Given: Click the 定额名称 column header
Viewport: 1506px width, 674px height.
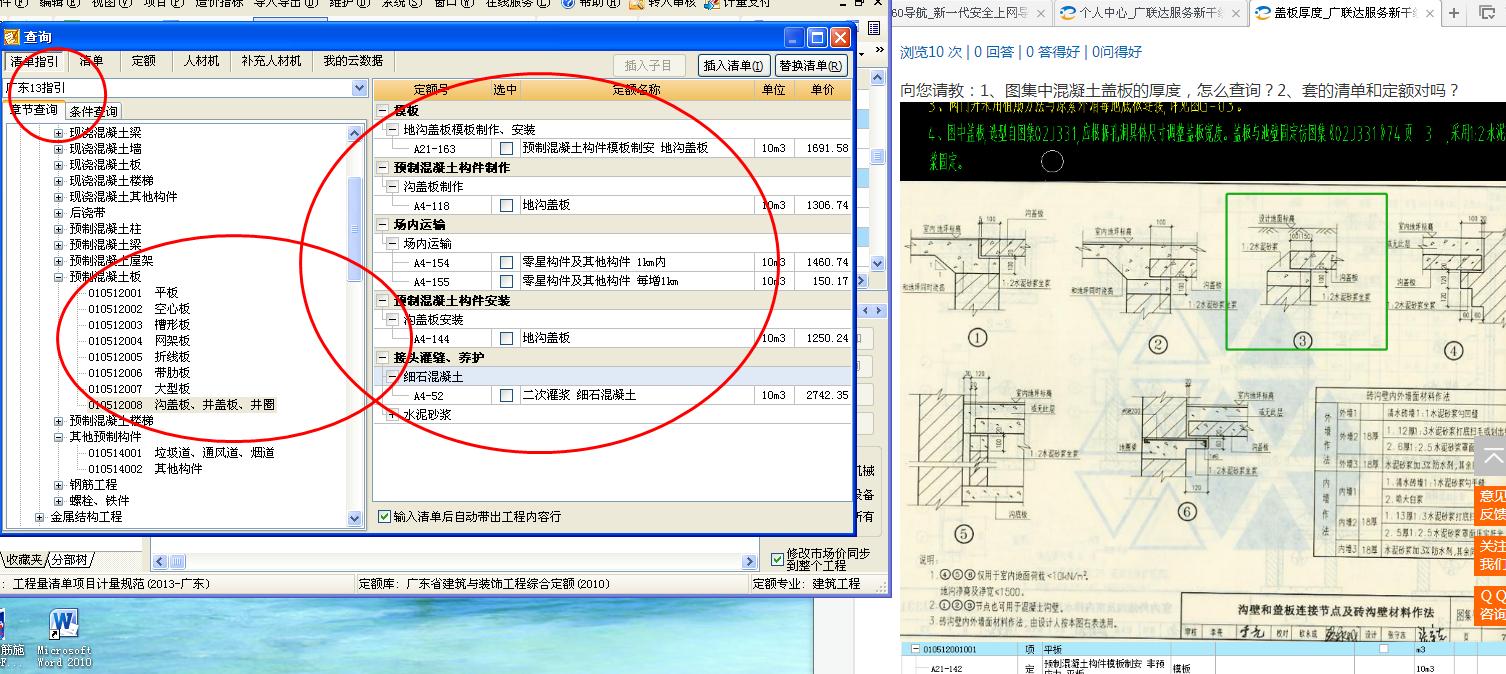Looking at the screenshot, I should [636, 90].
